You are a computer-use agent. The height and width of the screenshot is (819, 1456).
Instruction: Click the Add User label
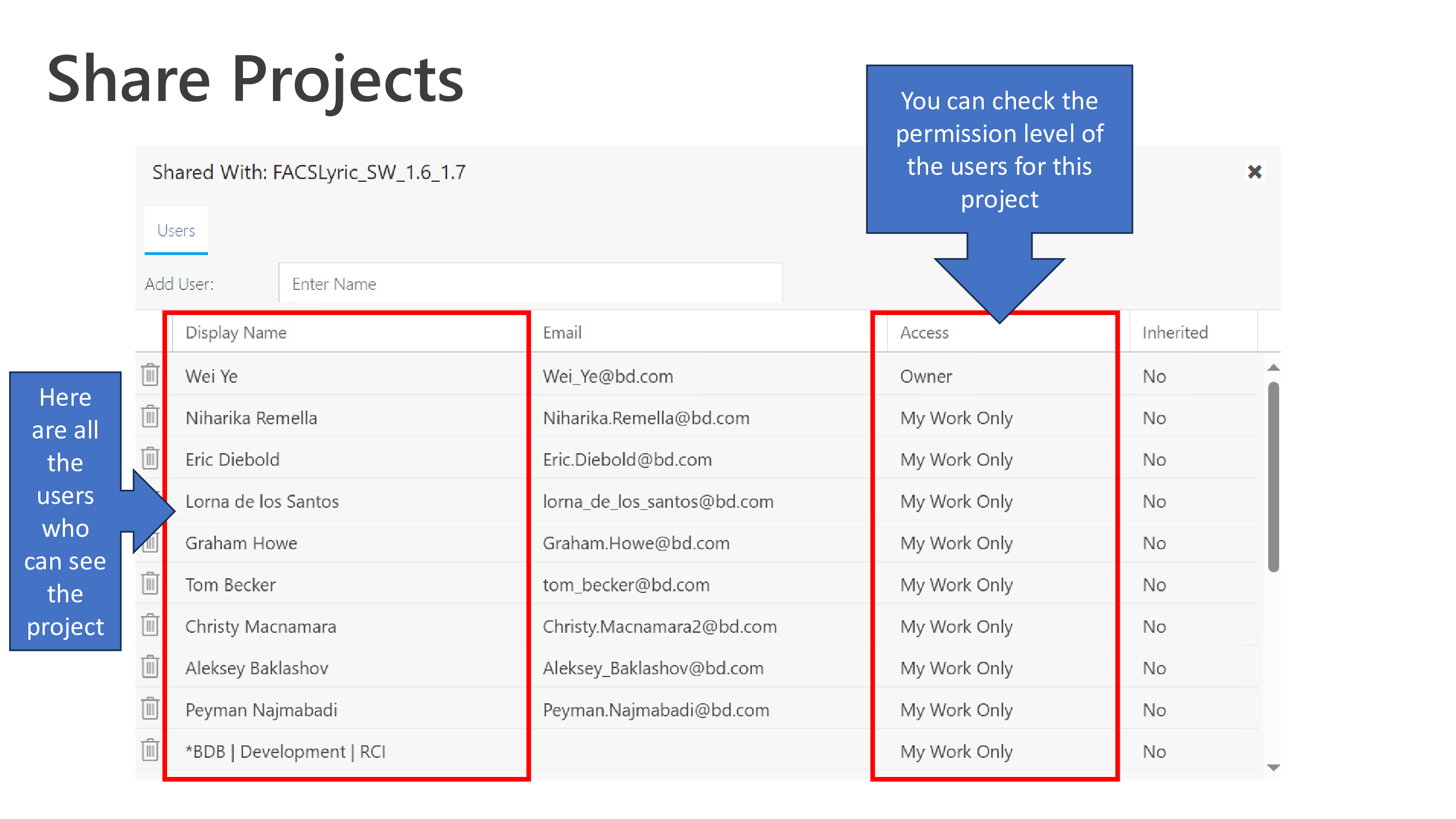point(179,284)
